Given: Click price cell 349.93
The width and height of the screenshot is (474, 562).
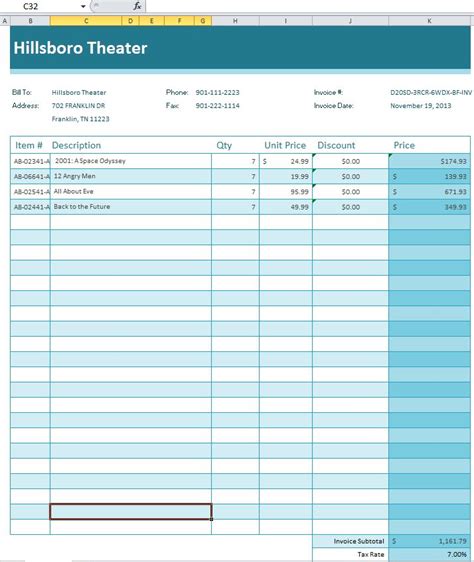Looking at the screenshot, I should (x=430, y=207).
